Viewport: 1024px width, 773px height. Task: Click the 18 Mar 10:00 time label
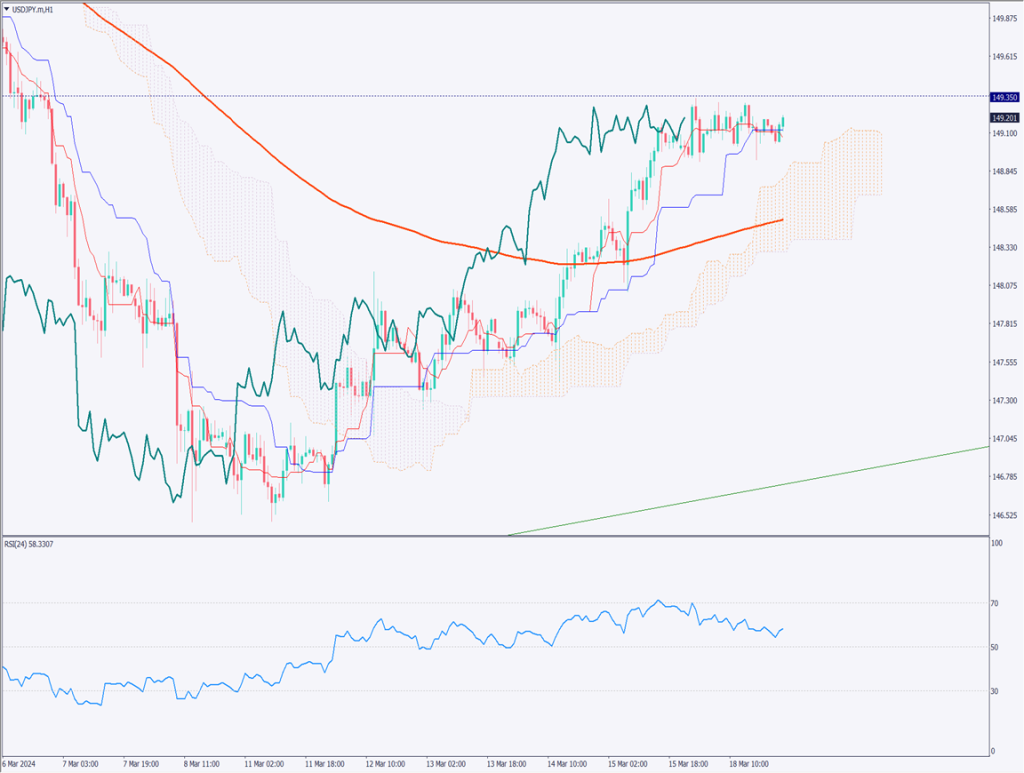point(748,763)
